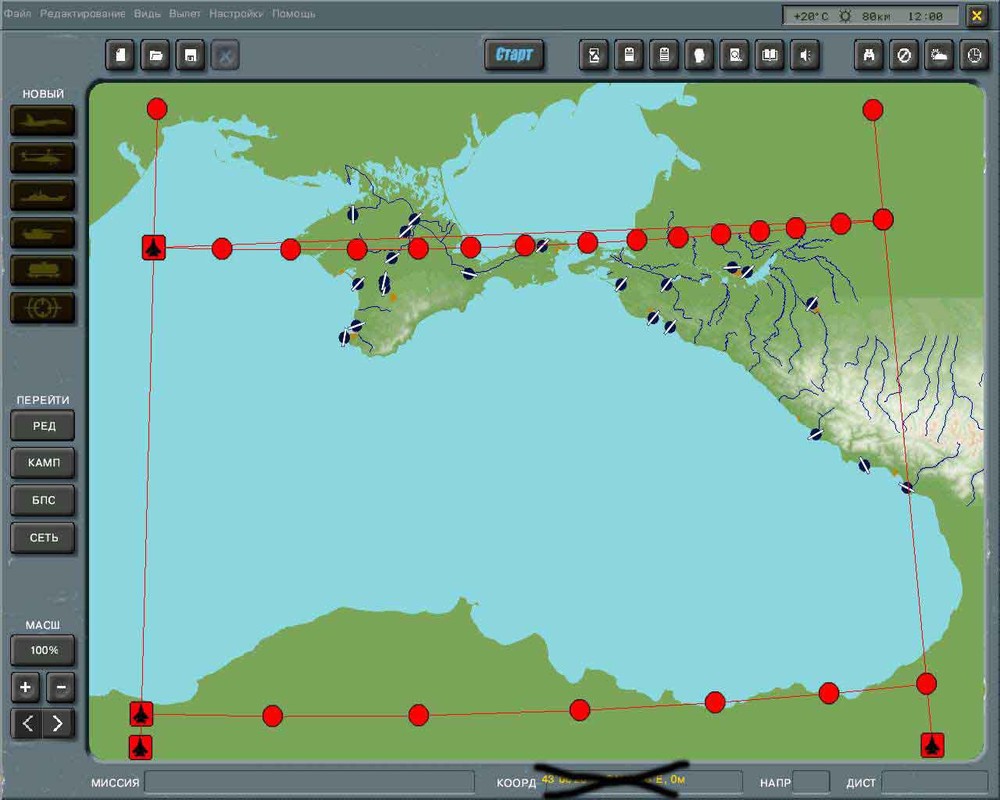Image resolution: width=1000 pixels, height=800 pixels.
Task: Click the right arrow scale button
Action: [58, 723]
